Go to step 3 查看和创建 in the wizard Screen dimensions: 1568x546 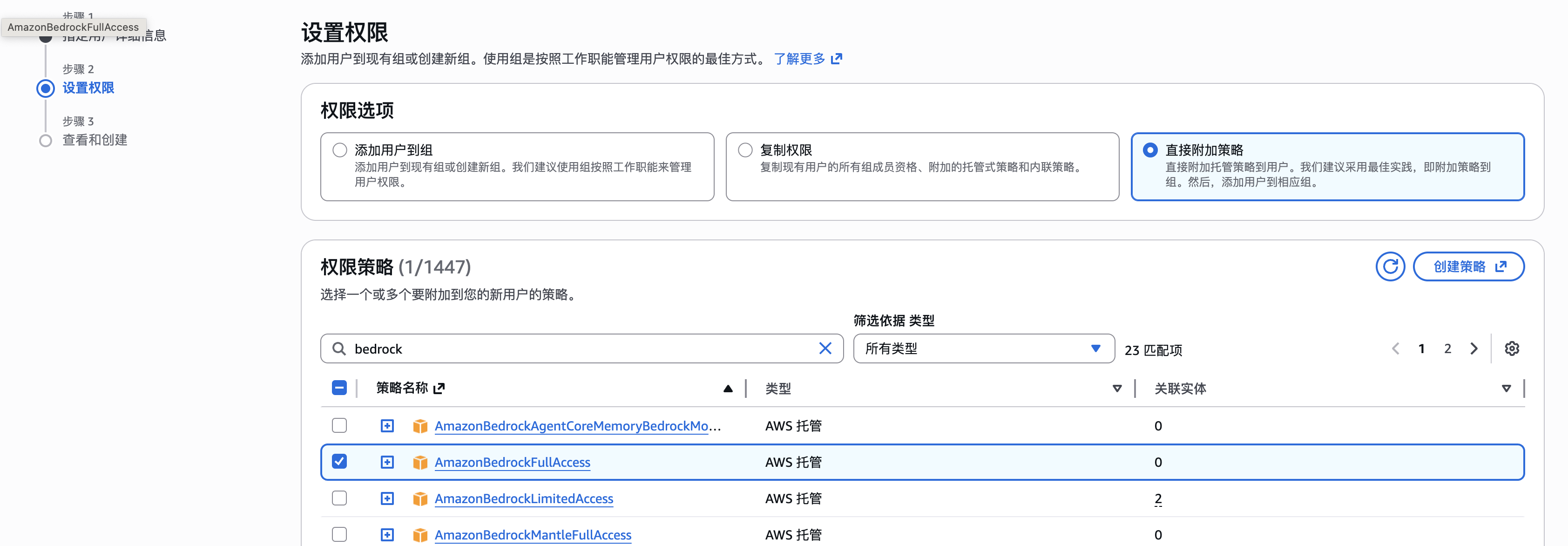coord(95,140)
